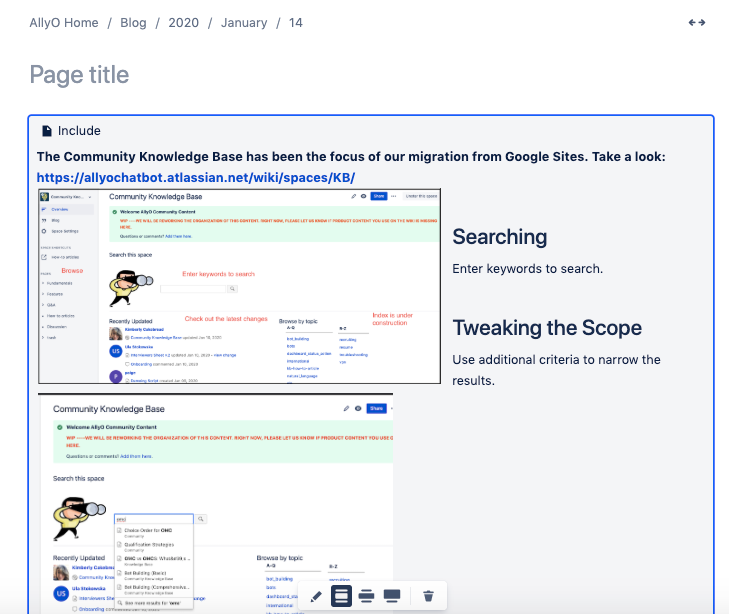Click the Tweaking the Scope heading
This screenshot has height=614, width=729.
(x=547, y=328)
